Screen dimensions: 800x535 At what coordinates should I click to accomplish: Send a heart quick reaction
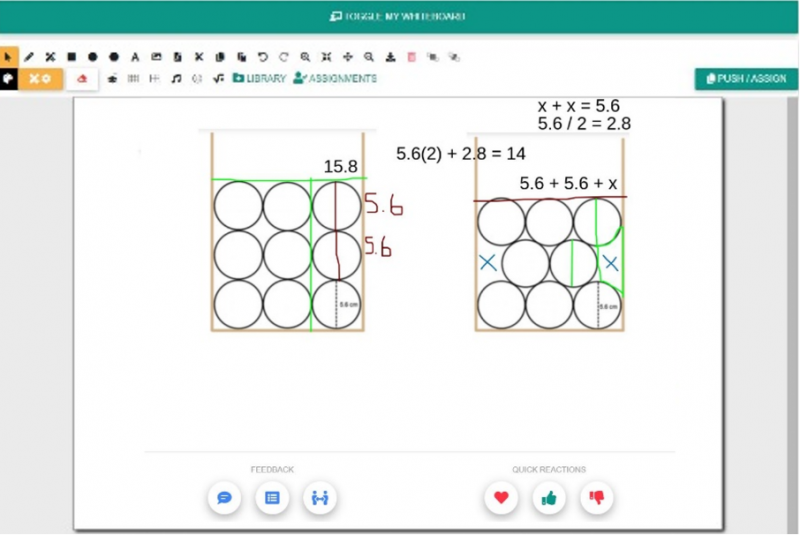(x=501, y=497)
